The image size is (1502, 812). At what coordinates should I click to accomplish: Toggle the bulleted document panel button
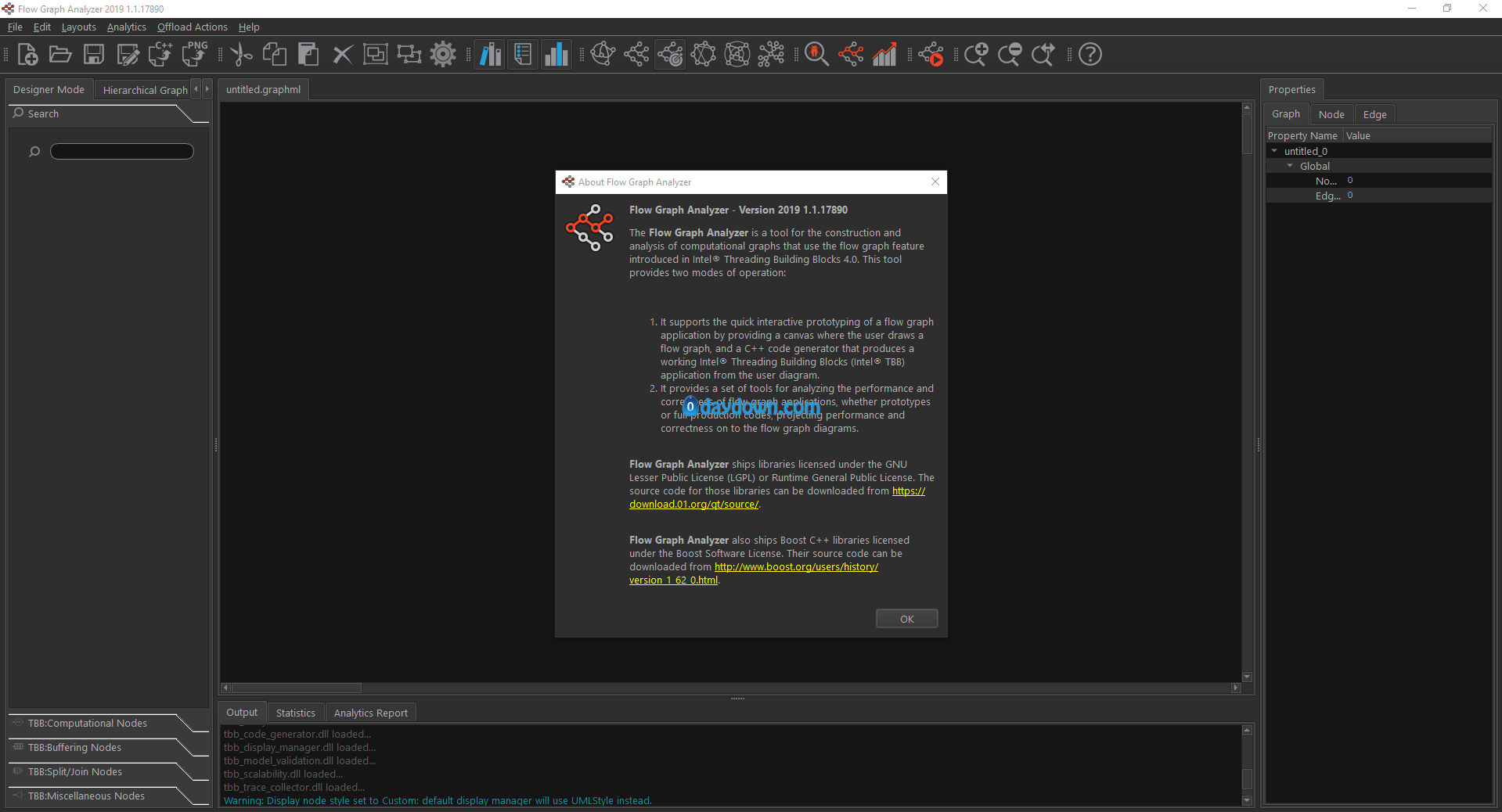pos(523,55)
